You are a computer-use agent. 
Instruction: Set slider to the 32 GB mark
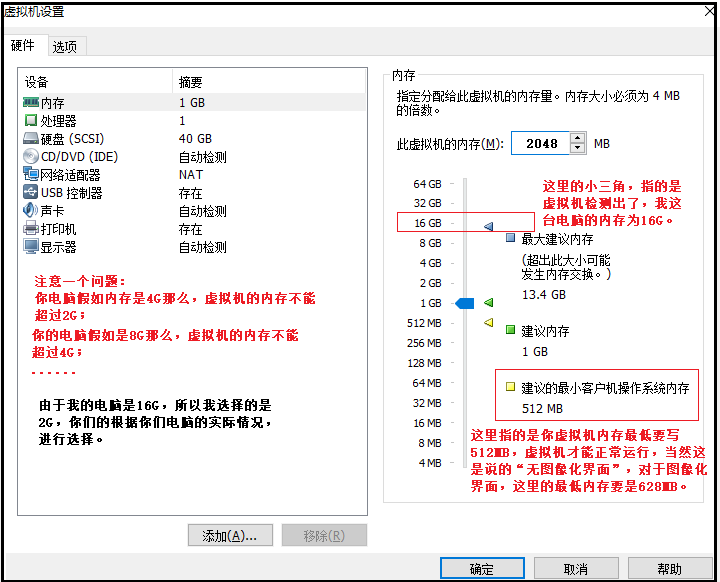[427, 203]
